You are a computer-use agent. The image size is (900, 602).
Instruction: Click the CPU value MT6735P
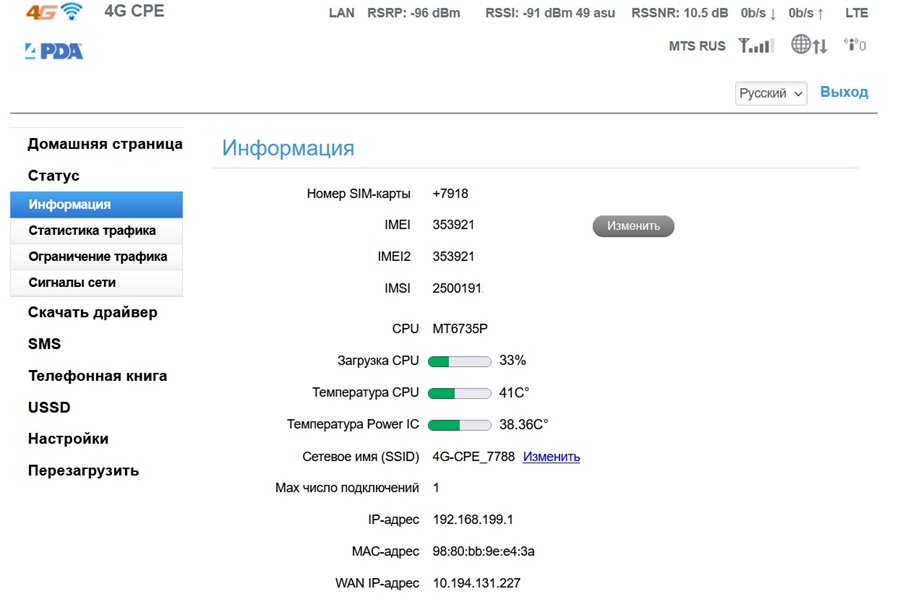click(x=460, y=329)
